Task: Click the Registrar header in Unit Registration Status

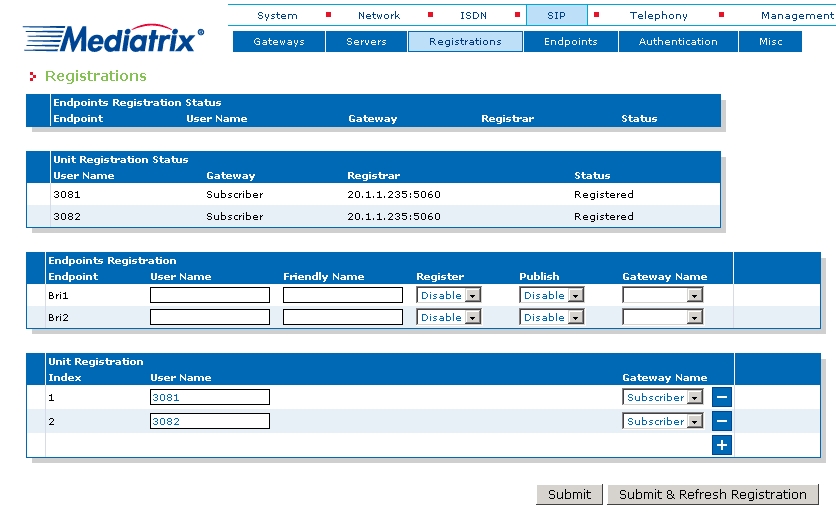Action: [373, 175]
